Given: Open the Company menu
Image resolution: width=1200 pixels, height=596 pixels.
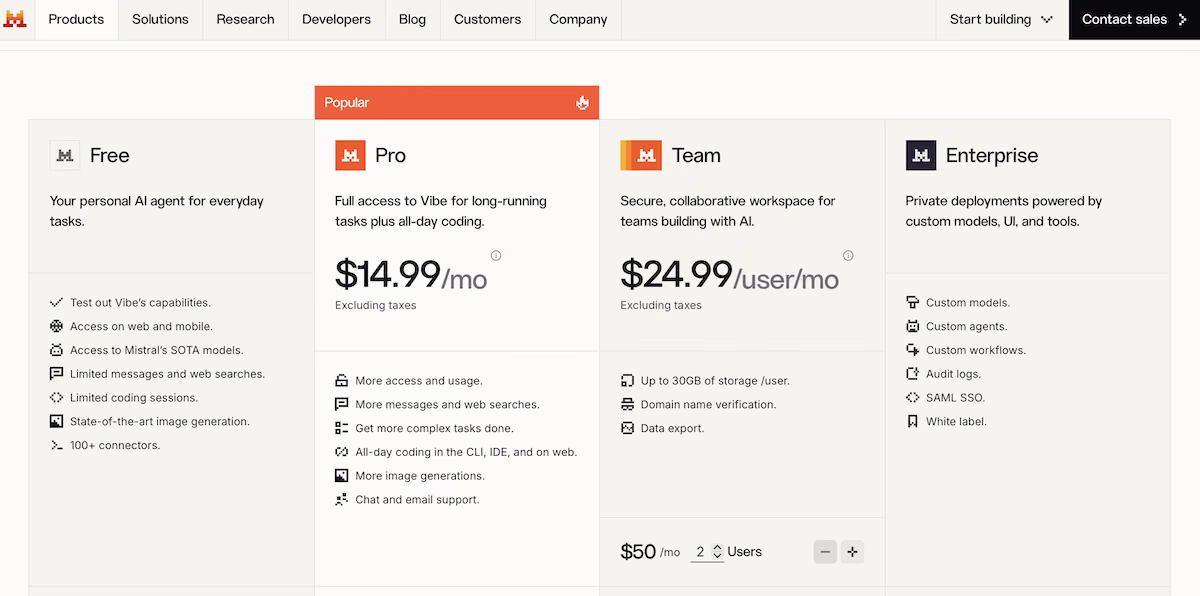Looking at the screenshot, I should tap(578, 20).
